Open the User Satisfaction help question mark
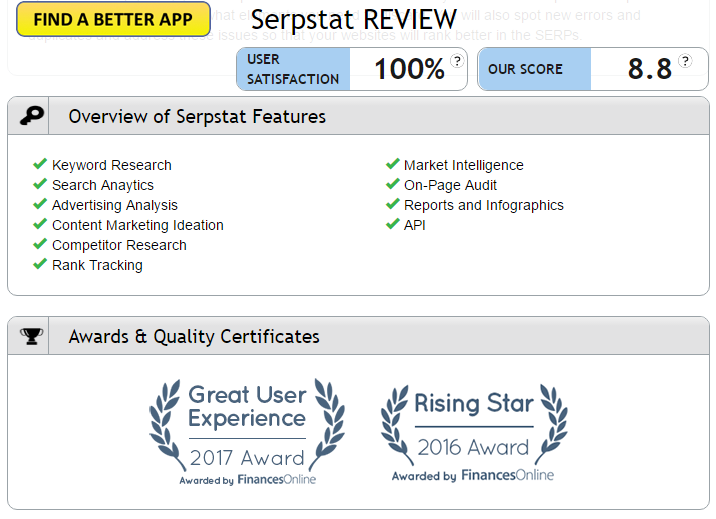Image resolution: width=716 pixels, height=519 pixels. [x=457, y=61]
